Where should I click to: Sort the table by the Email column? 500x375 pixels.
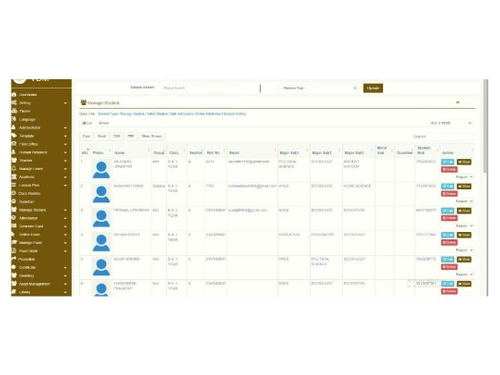252,152
